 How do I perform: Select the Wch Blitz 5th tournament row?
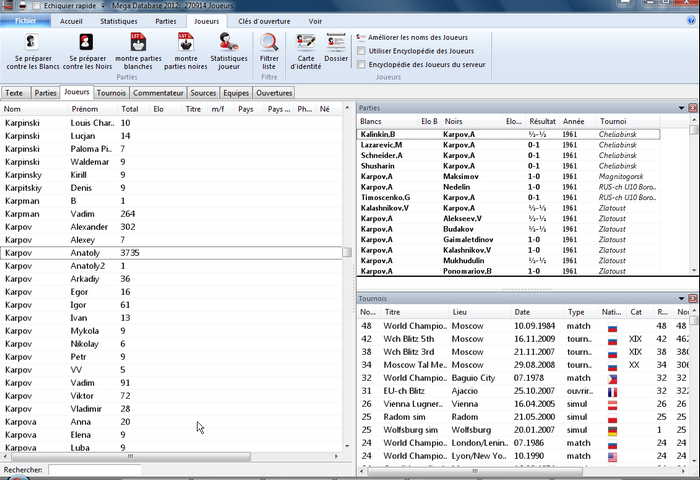click(x=523, y=339)
